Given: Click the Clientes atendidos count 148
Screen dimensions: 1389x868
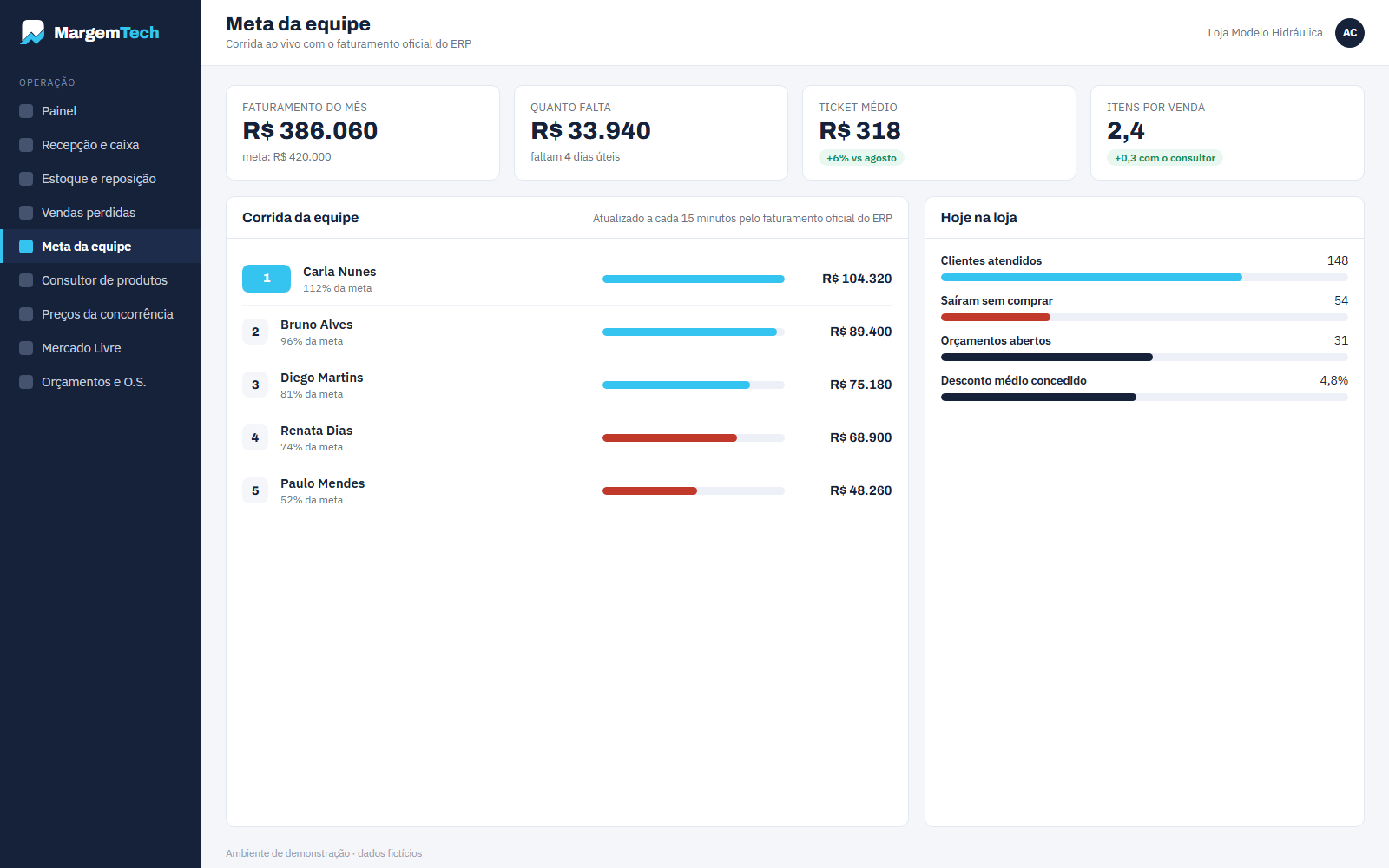Looking at the screenshot, I should coord(1338,260).
